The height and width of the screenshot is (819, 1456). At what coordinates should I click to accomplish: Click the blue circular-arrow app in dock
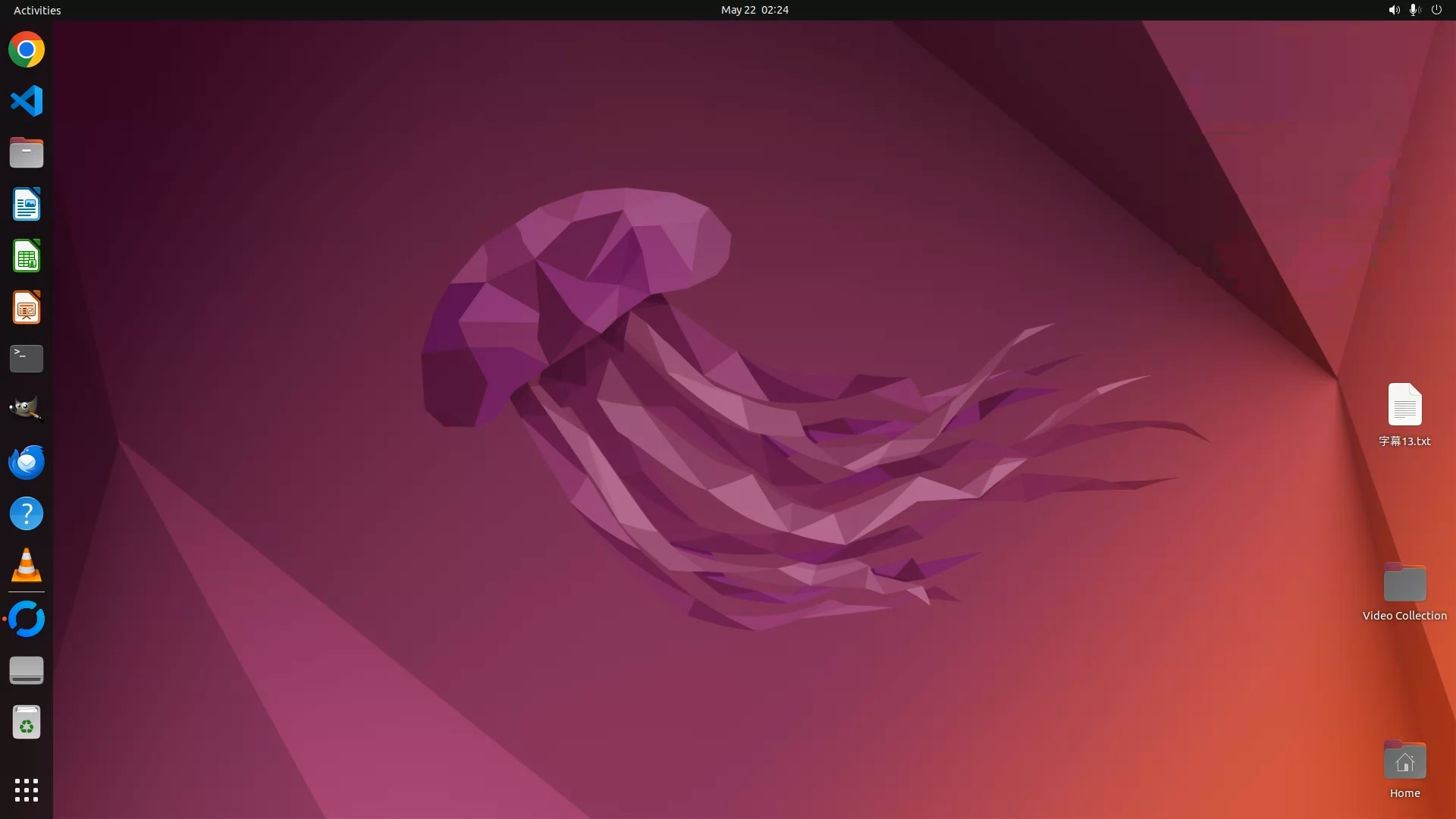coord(27,619)
